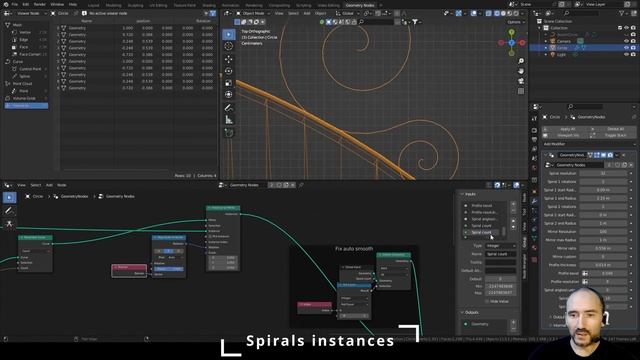This screenshot has height=360, width=640.
Task: Collapse the Inputs panel in node sidebar
Action: point(462,194)
